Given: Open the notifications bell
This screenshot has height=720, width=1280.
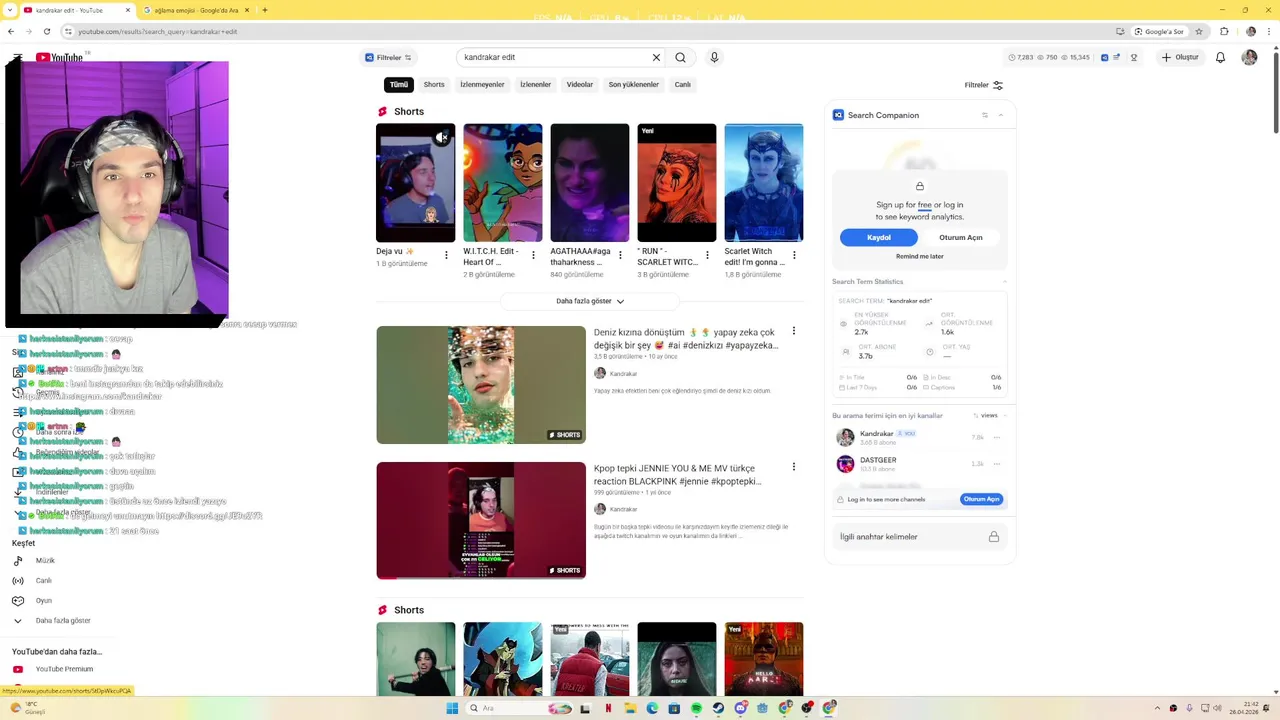Looking at the screenshot, I should click(1220, 57).
